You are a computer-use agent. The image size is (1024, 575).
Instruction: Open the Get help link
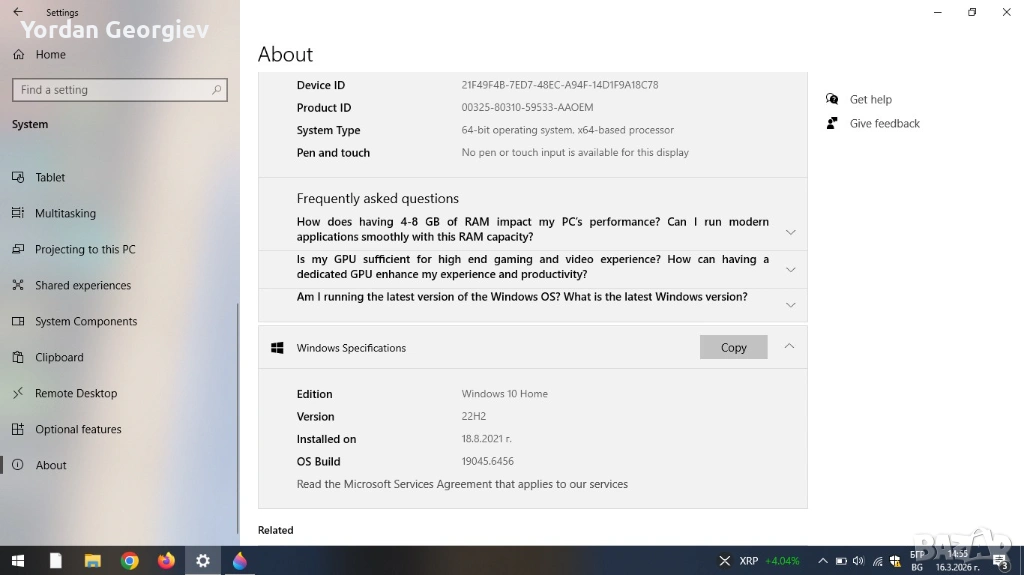point(870,100)
